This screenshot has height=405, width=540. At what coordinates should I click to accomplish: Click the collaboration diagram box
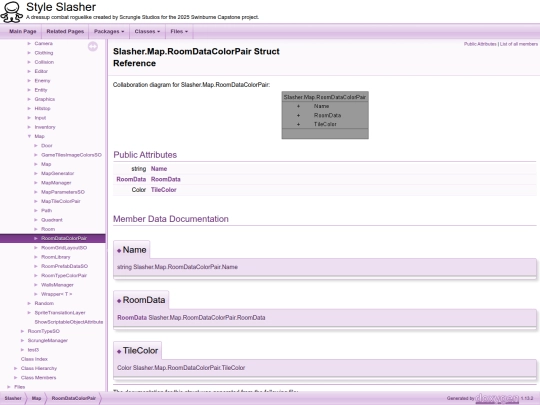point(325,115)
